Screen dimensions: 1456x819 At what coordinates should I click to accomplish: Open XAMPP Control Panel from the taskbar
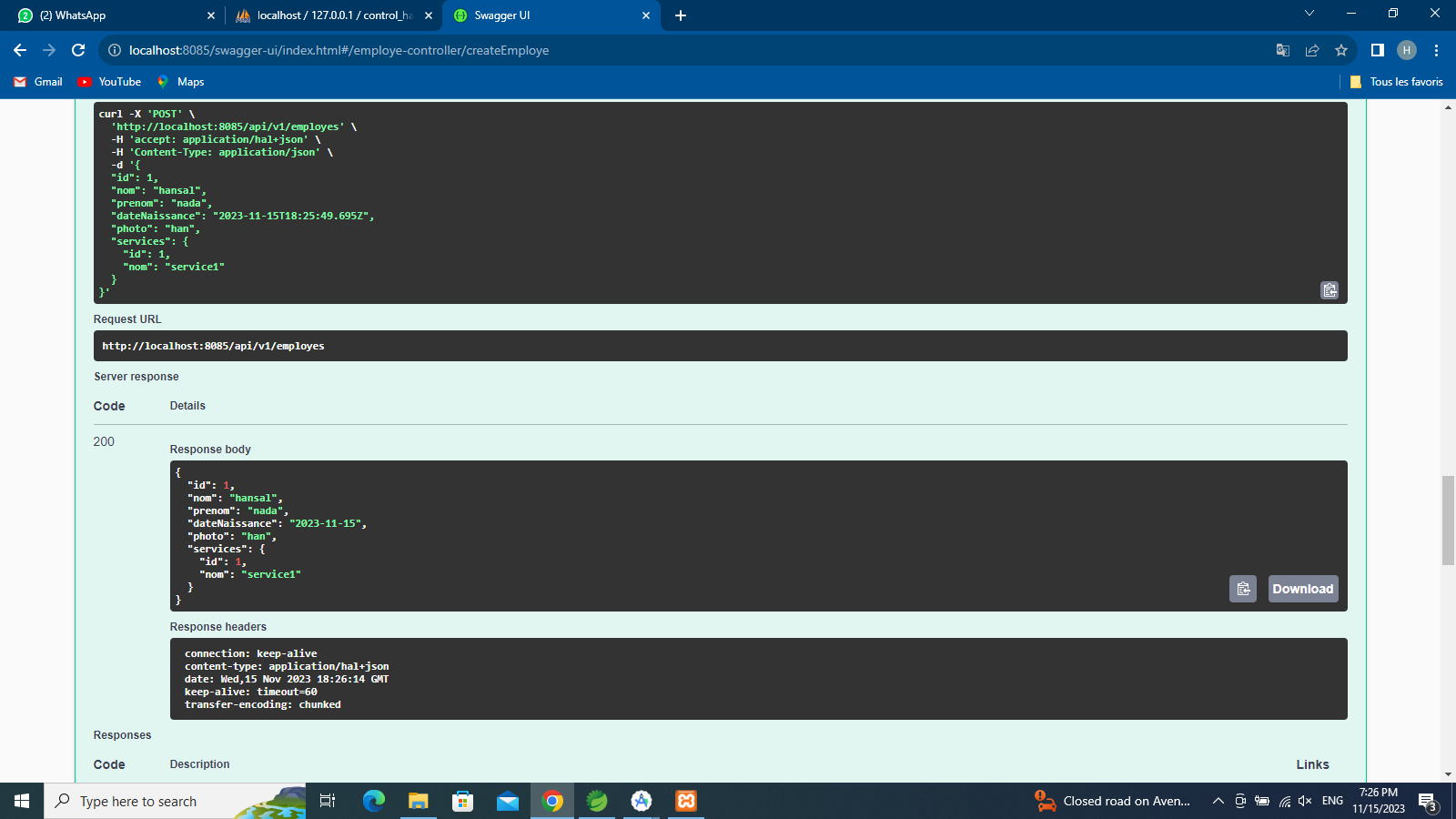pos(685,801)
